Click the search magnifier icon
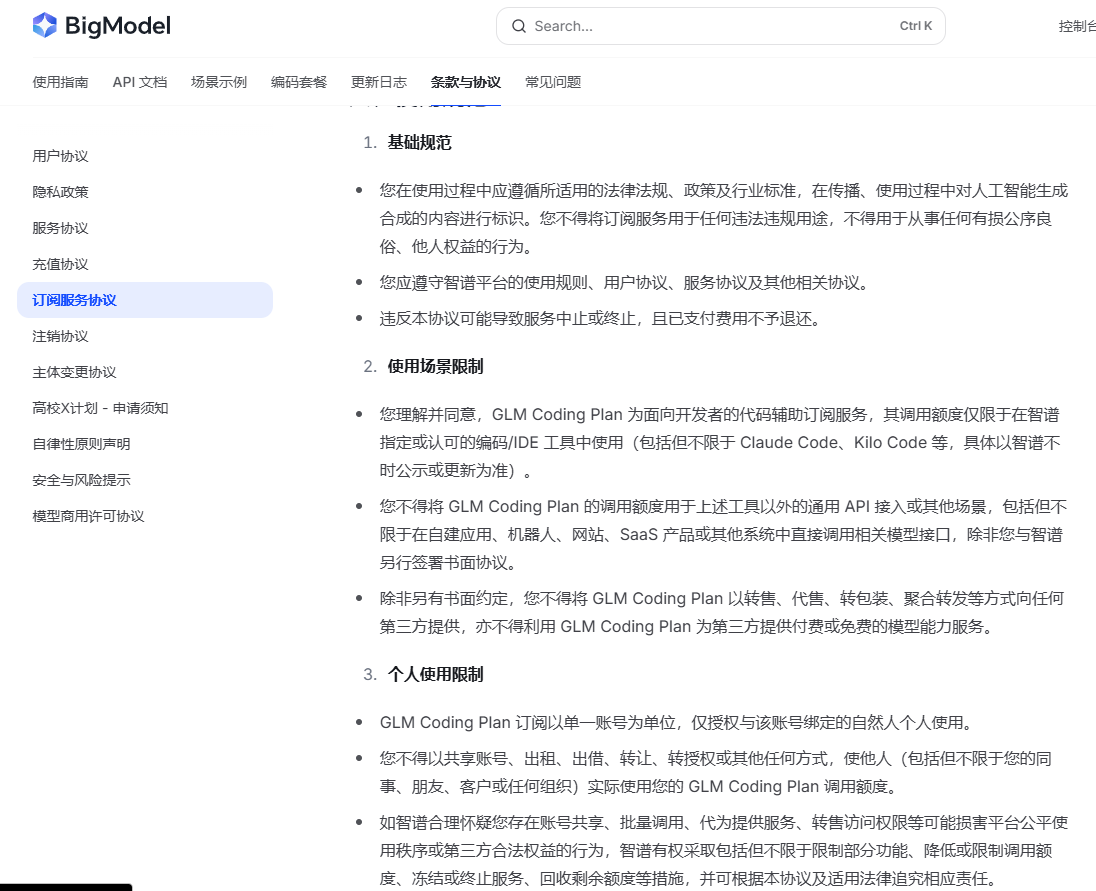 click(519, 27)
